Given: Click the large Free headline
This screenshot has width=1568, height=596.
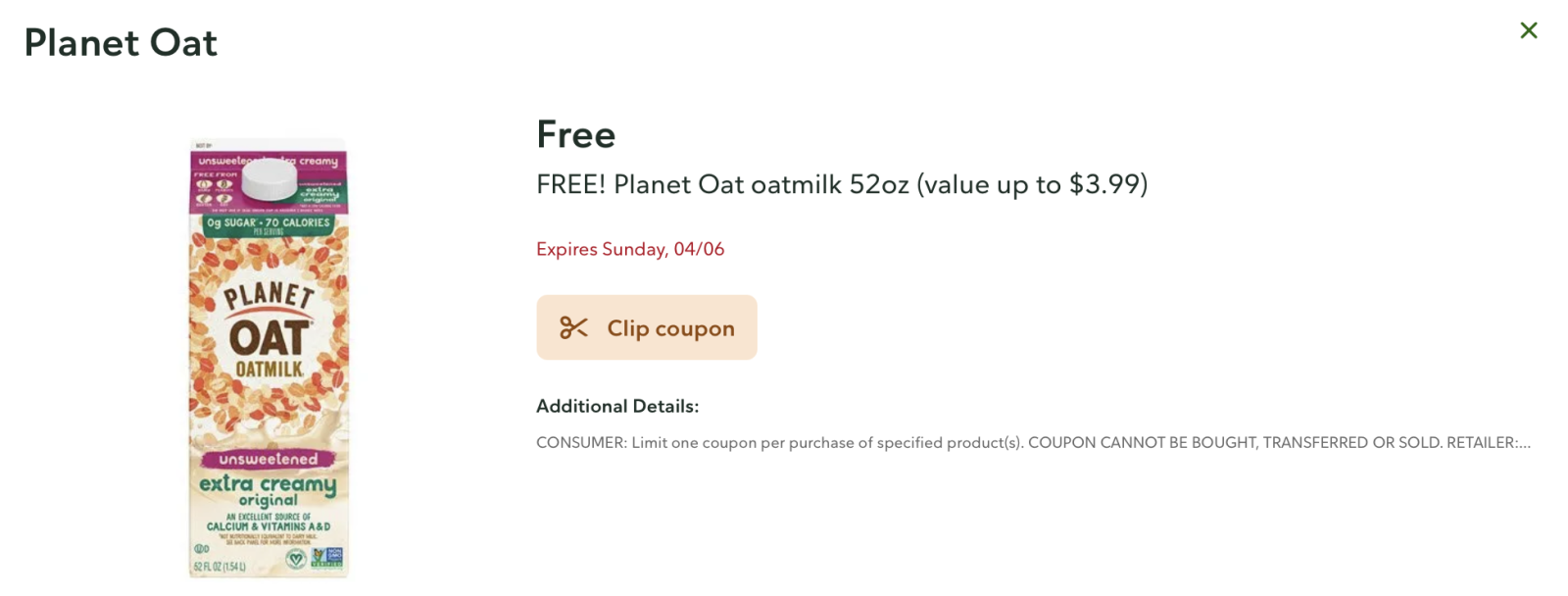Looking at the screenshot, I should pyautogui.click(x=575, y=134).
